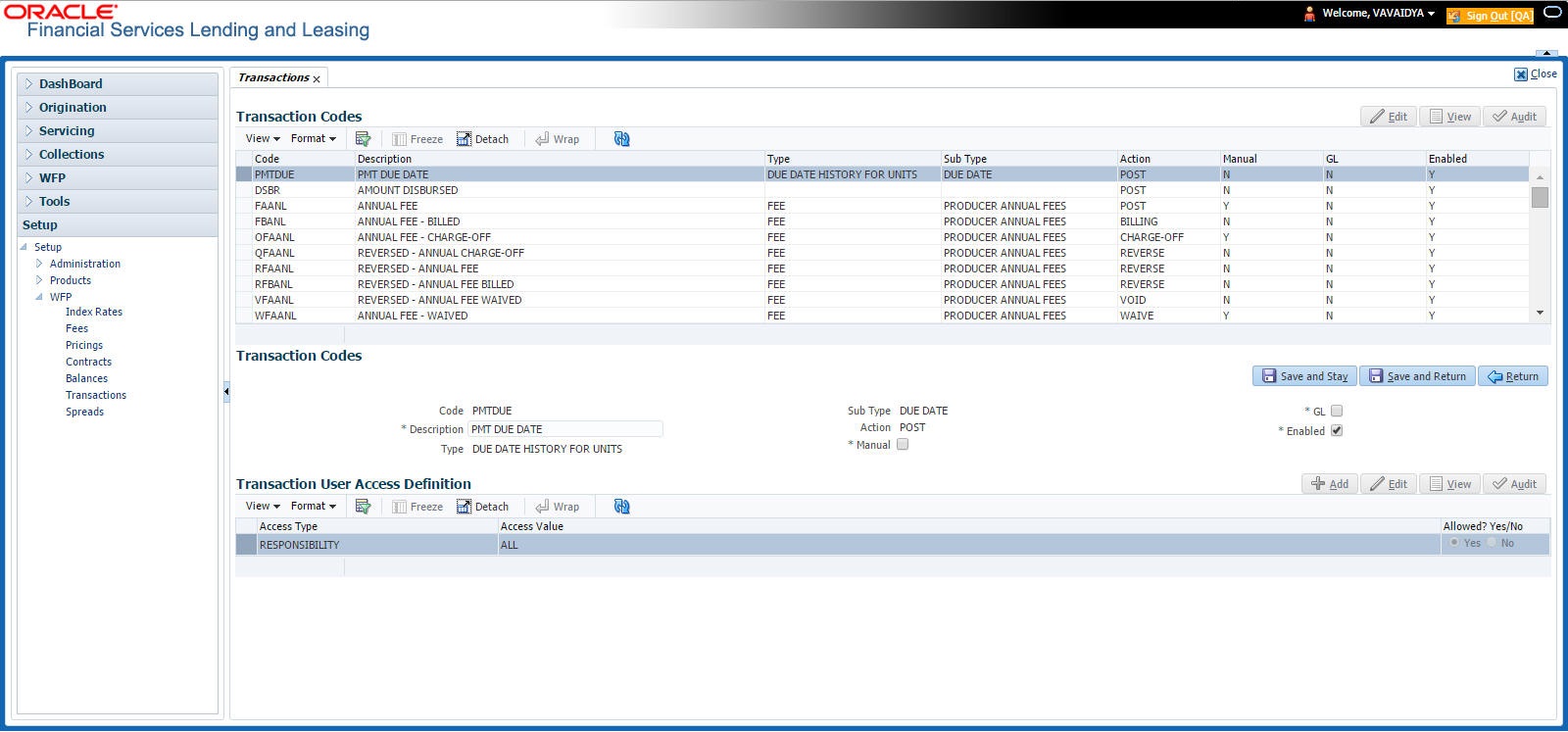Viewport: 1568px width, 732px height.
Task: Open View menu in User Access Definition toolbar
Action: pos(263,507)
